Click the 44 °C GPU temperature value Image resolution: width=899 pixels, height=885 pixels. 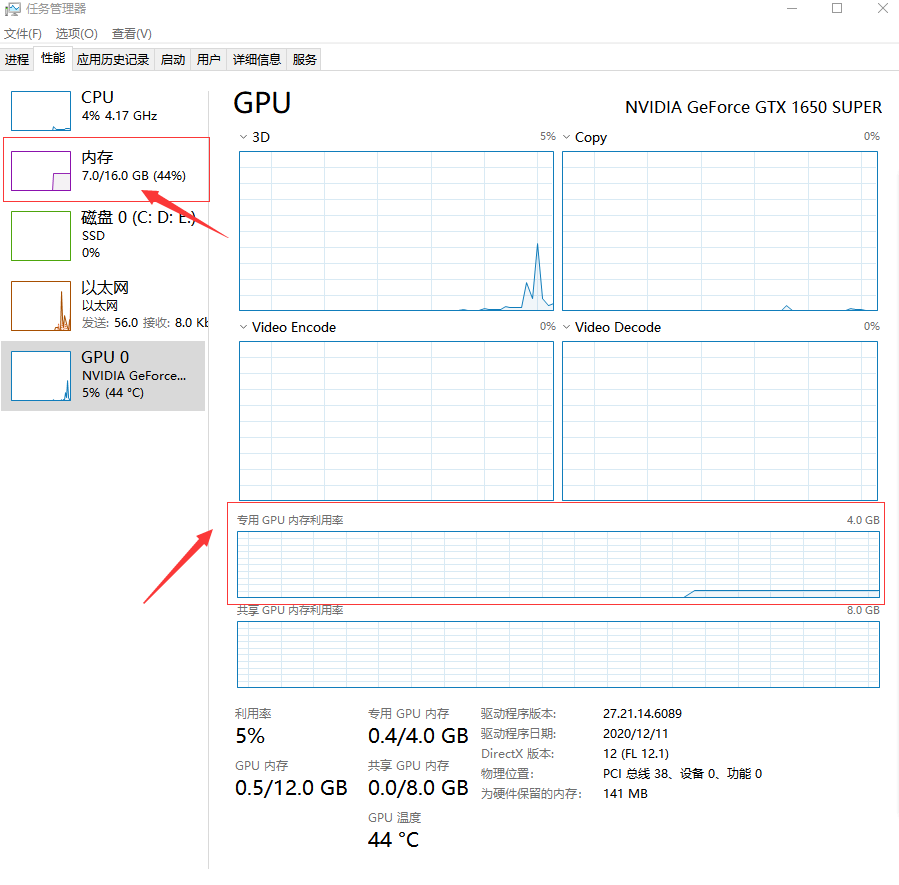click(x=393, y=840)
